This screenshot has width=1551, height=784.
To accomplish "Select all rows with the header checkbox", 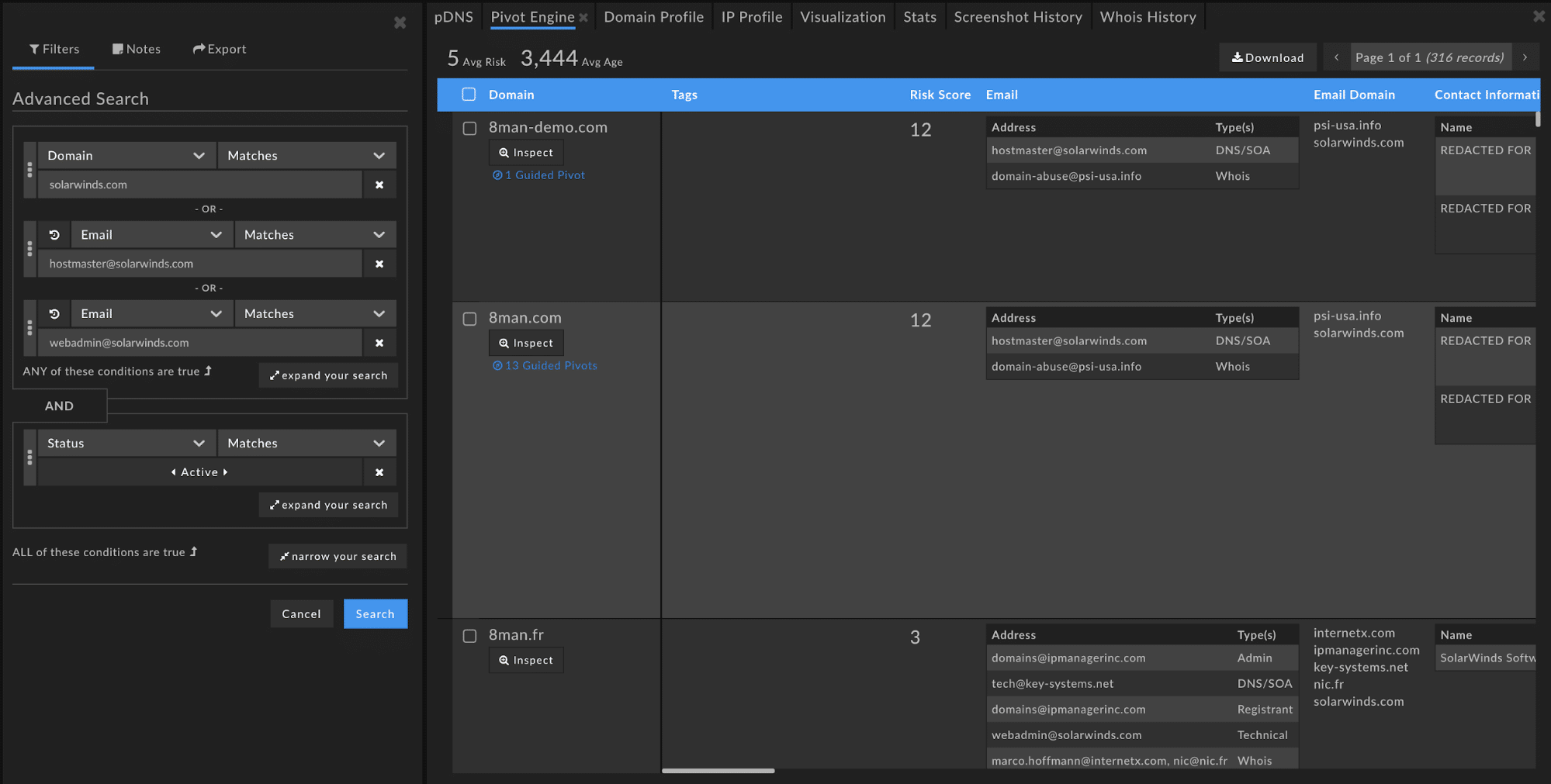I will point(469,95).
